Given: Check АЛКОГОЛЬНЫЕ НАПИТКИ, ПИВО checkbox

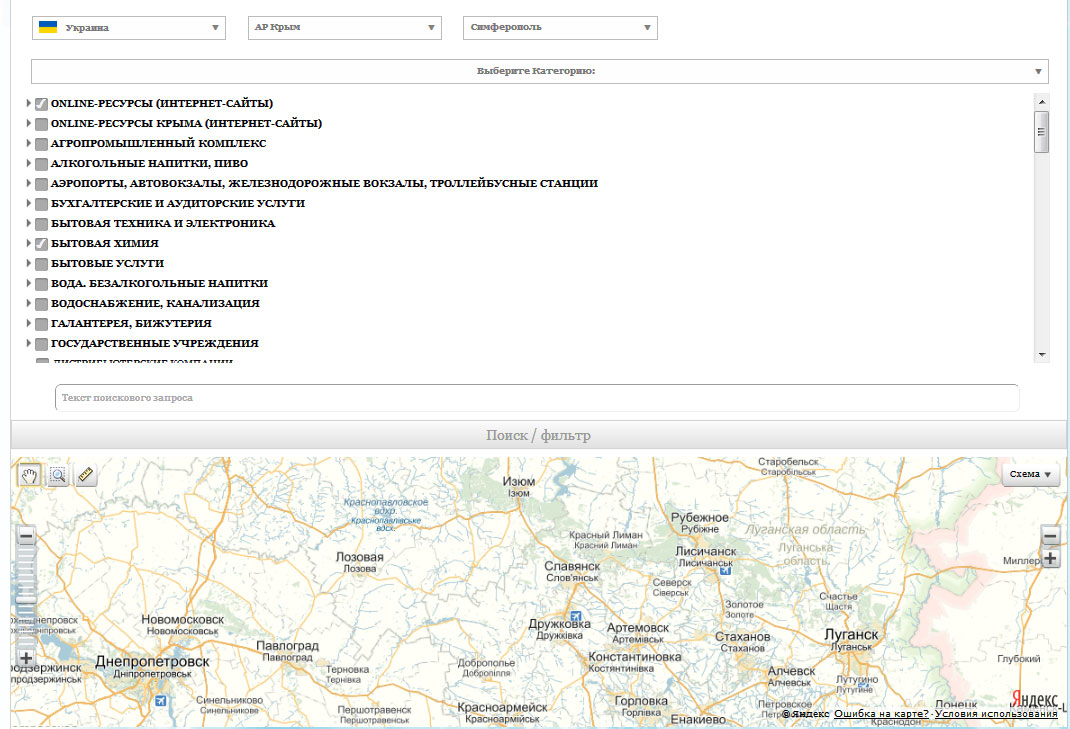Looking at the screenshot, I should (42, 164).
